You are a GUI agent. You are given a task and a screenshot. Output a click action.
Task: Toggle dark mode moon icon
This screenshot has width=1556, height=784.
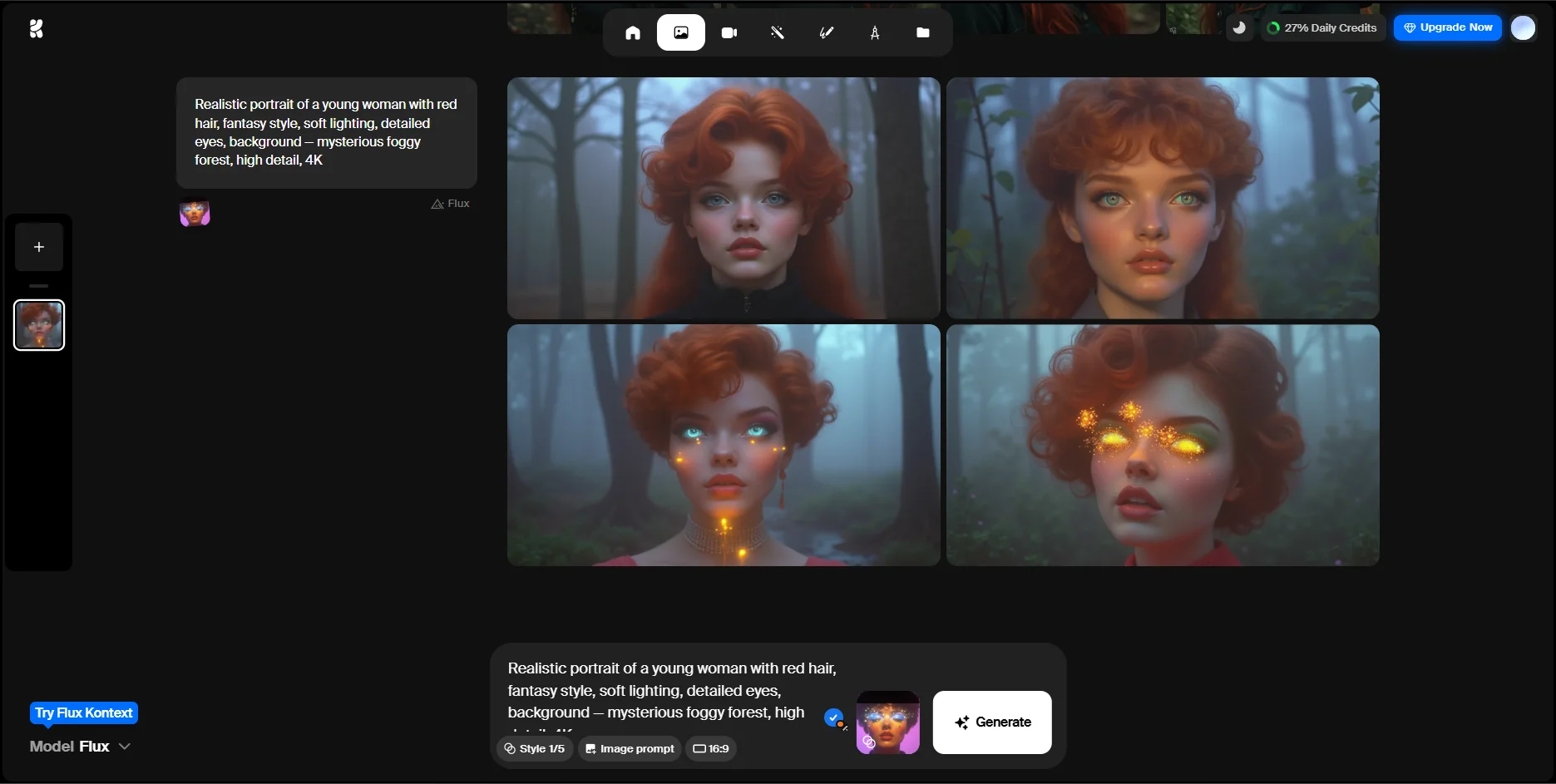1239,27
